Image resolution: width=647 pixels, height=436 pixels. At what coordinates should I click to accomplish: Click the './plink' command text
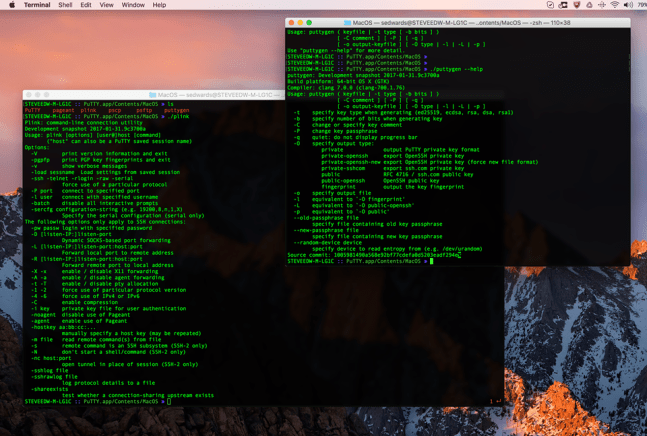coord(178,116)
